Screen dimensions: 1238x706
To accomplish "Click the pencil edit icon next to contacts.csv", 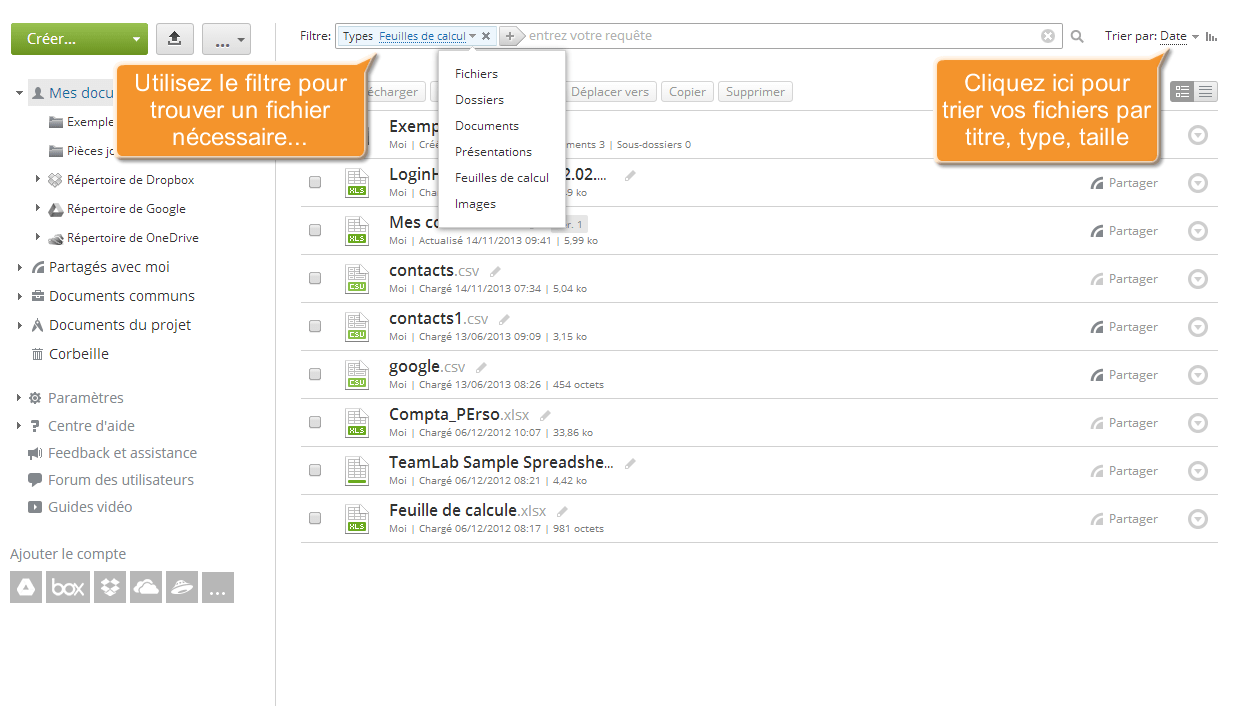I will click(496, 272).
